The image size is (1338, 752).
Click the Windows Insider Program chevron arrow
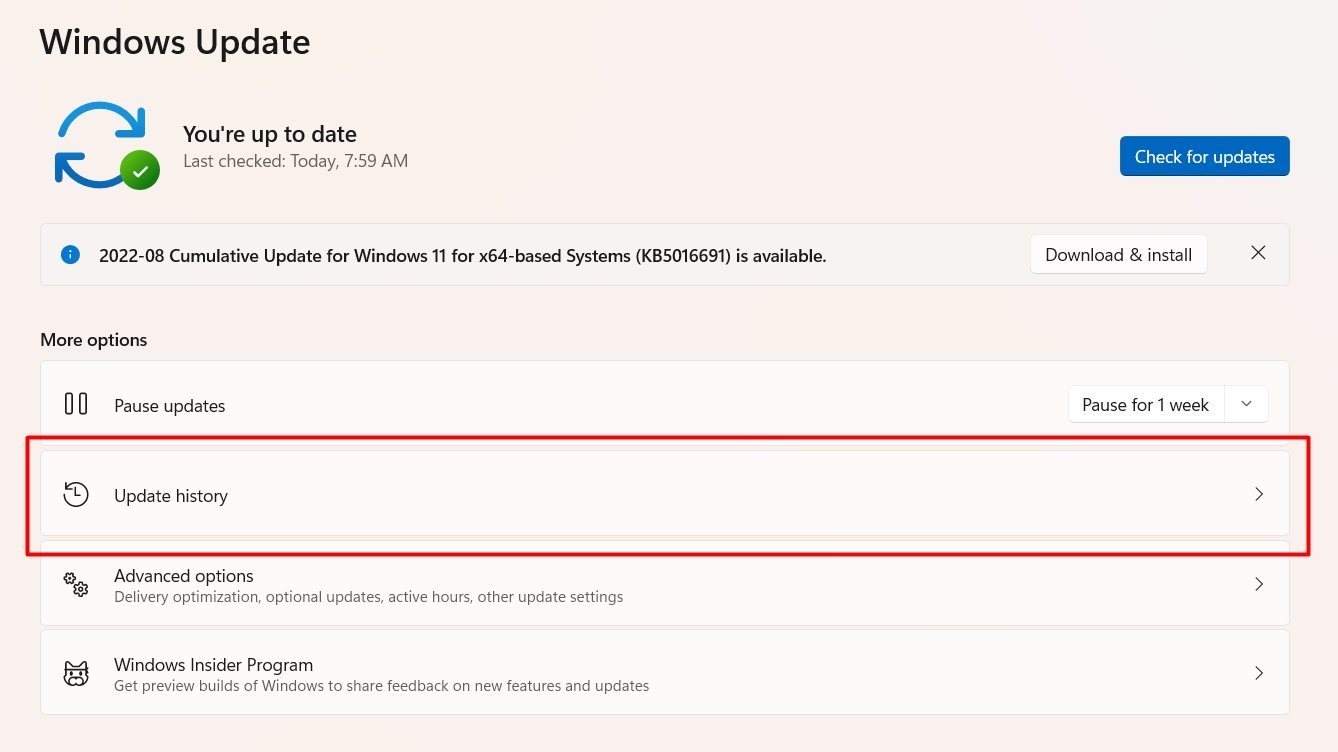point(1259,673)
